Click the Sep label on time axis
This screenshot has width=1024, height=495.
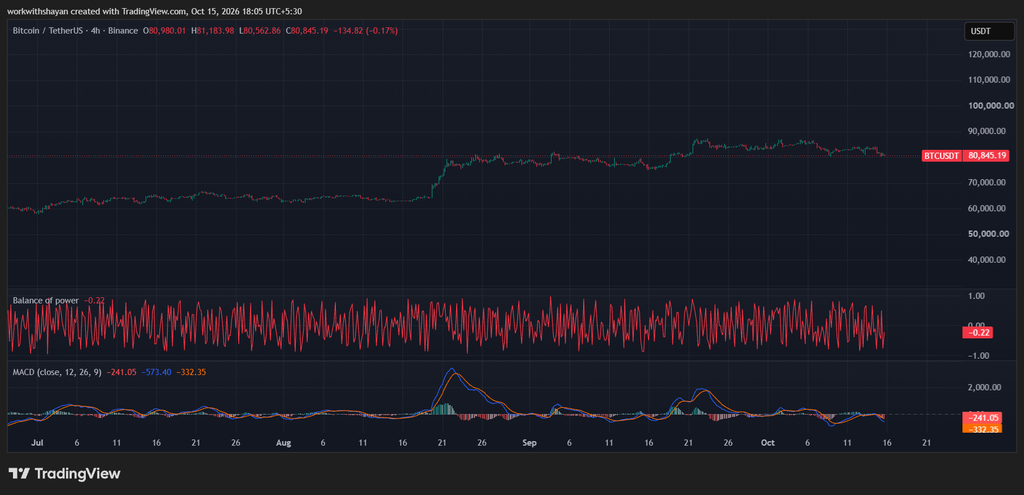[x=529, y=443]
